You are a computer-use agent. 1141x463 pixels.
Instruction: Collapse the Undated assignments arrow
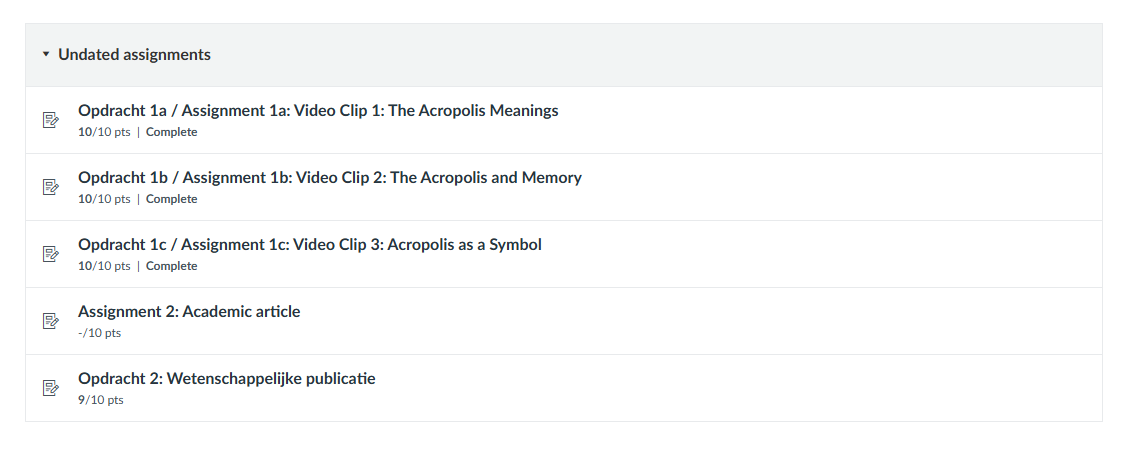[x=46, y=55]
